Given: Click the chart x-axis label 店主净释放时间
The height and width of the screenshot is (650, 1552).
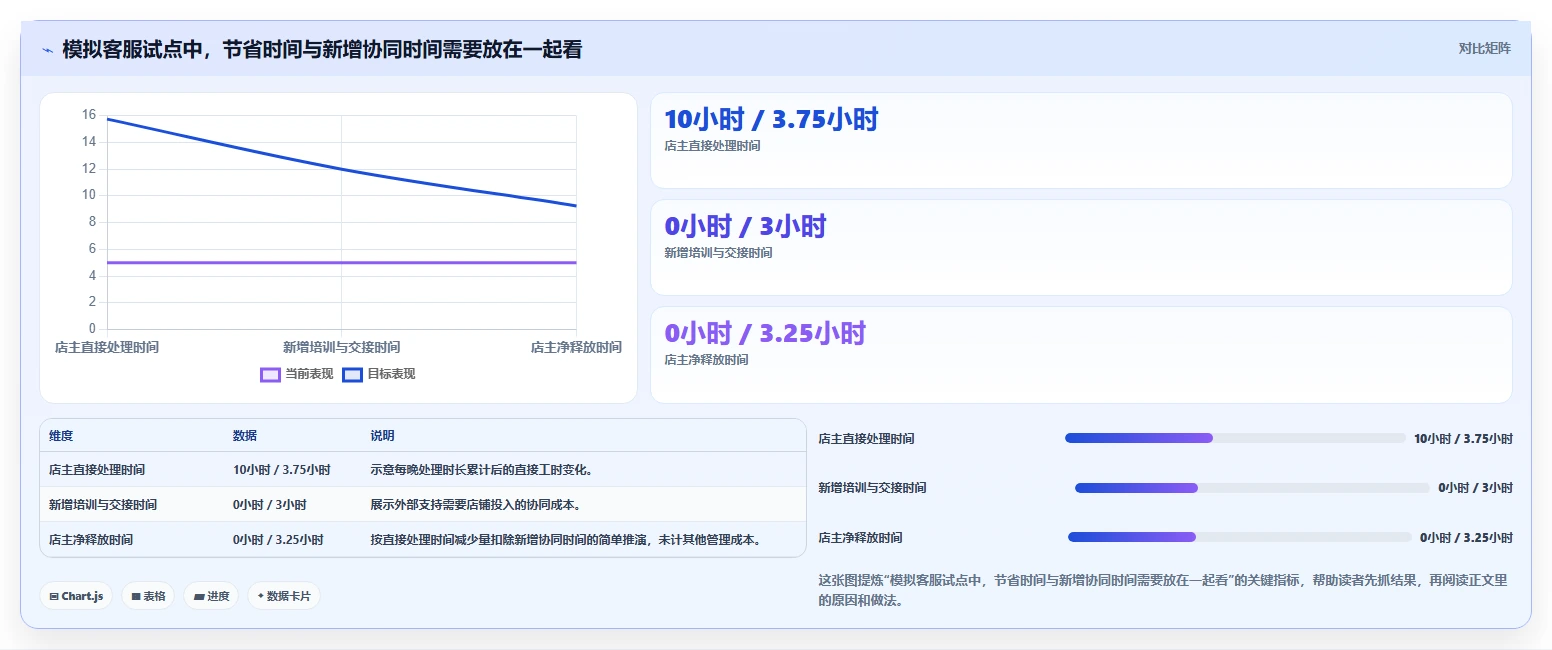Looking at the screenshot, I should (x=576, y=347).
